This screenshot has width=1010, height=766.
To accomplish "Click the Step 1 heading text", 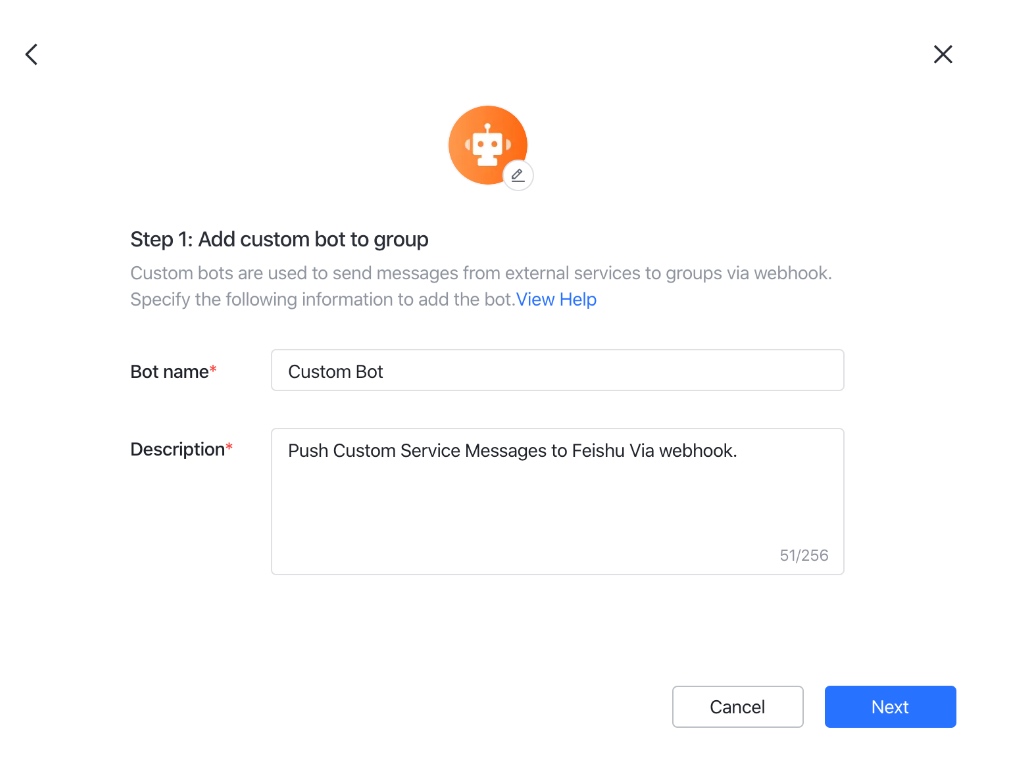I will [x=279, y=239].
